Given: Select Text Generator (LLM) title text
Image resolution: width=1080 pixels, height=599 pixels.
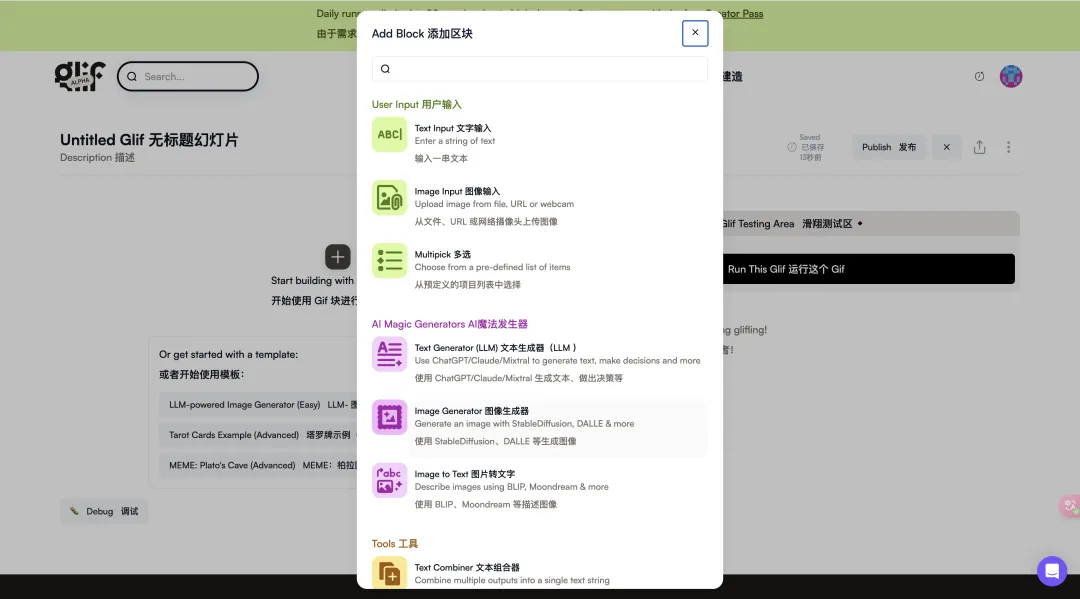Looking at the screenshot, I should tap(495, 348).
